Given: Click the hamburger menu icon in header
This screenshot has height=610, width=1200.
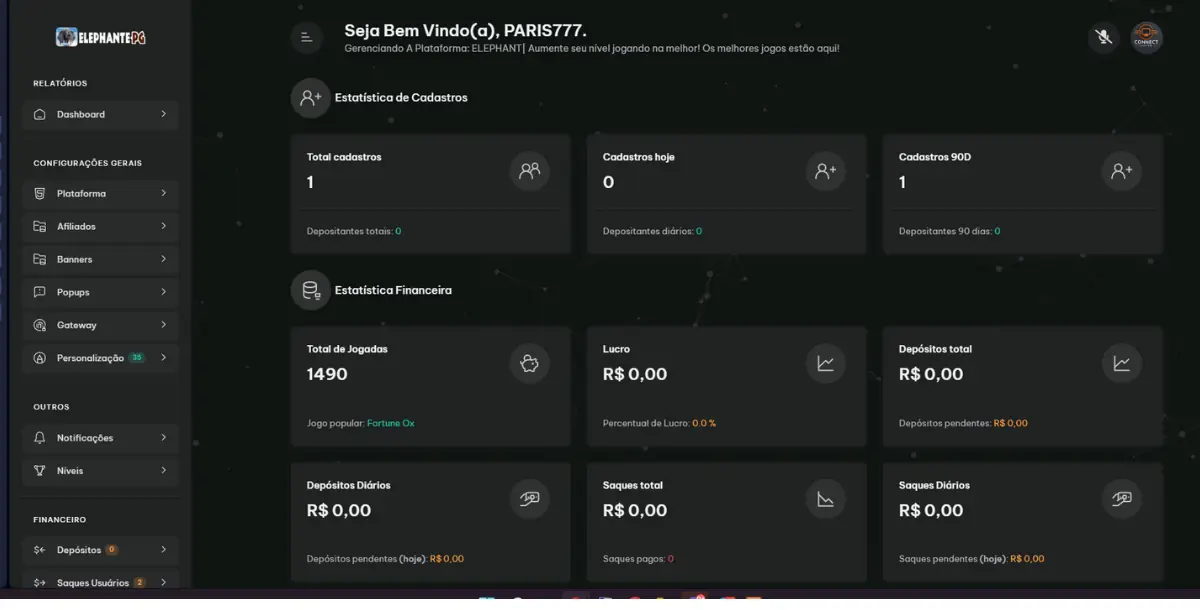Looking at the screenshot, I should coord(306,38).
